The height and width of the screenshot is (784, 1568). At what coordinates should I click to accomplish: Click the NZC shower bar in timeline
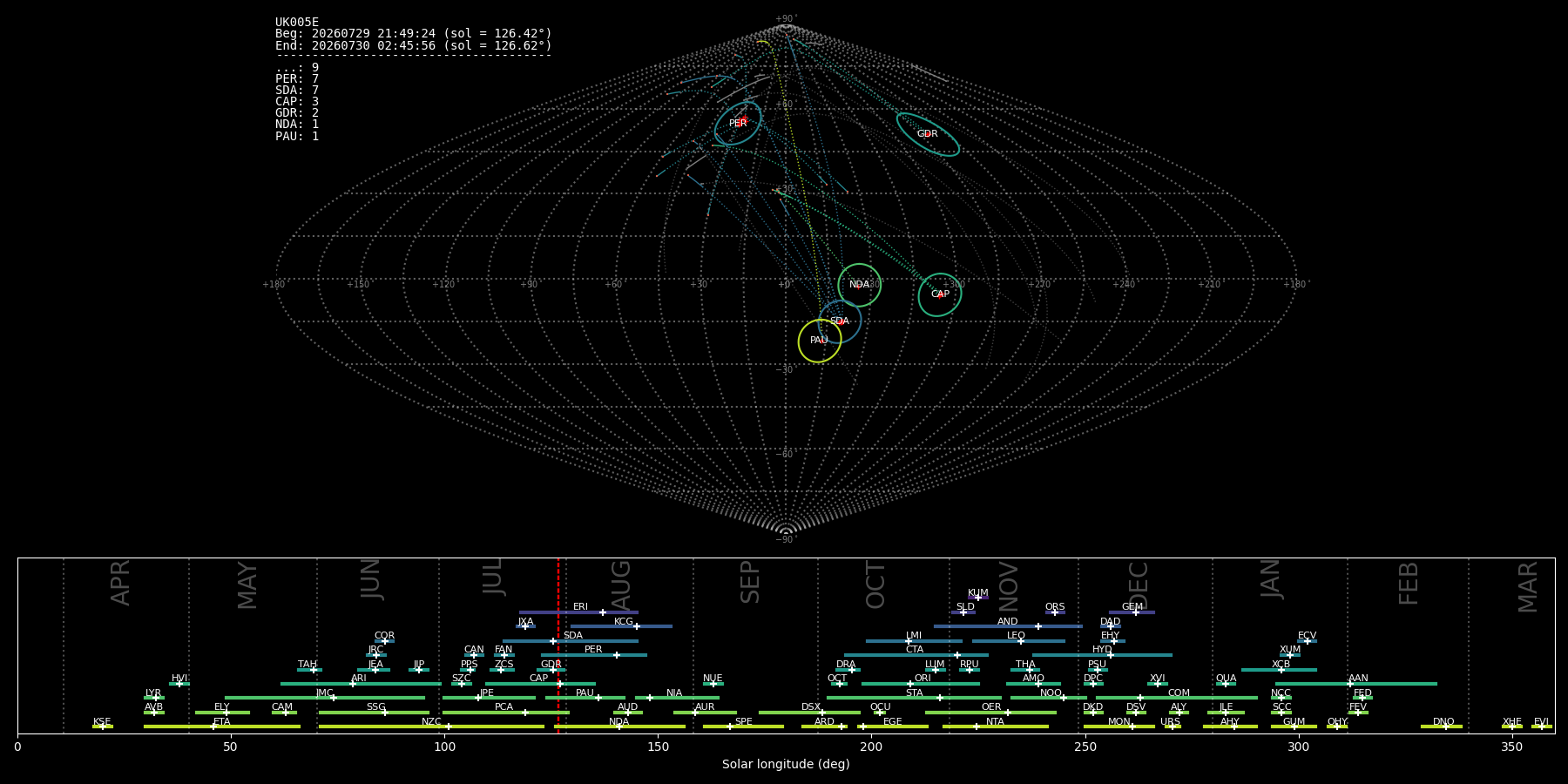431,727
